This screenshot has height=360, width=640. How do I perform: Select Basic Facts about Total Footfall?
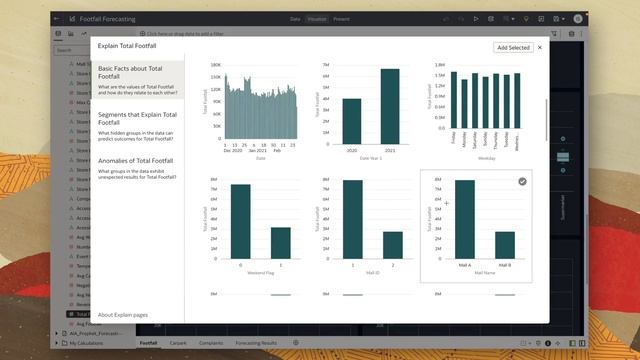pyautogui.click(x=138, y=80)
